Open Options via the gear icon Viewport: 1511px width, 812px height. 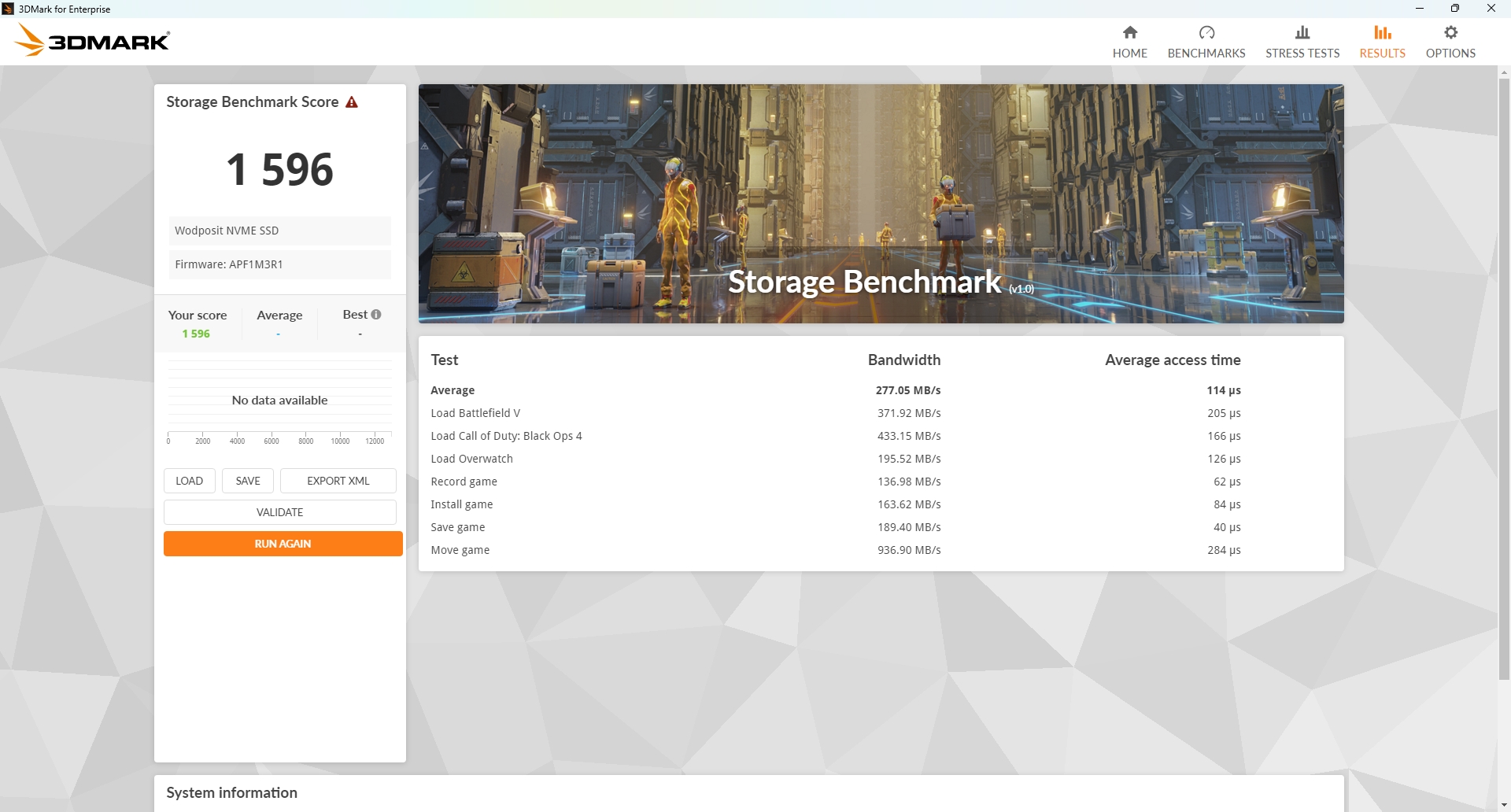tap(1450, 32)
